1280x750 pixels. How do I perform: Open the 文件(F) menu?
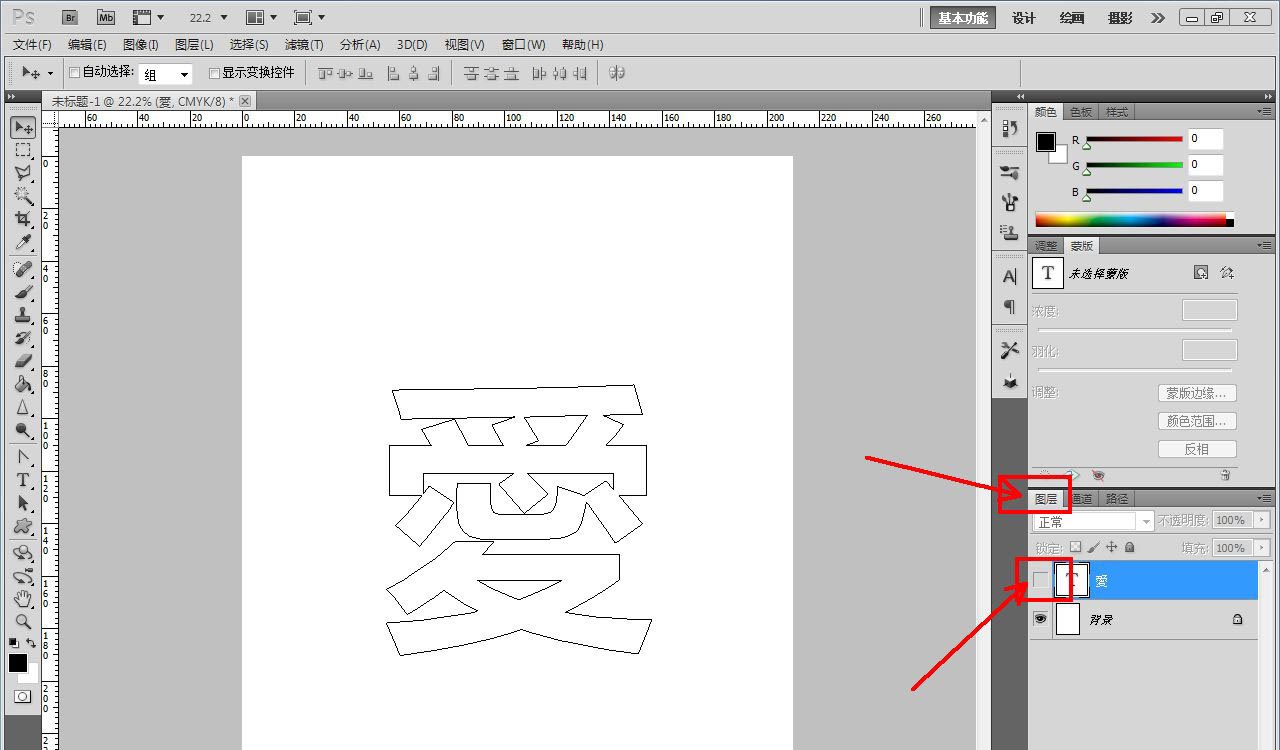tap(32, 45)
